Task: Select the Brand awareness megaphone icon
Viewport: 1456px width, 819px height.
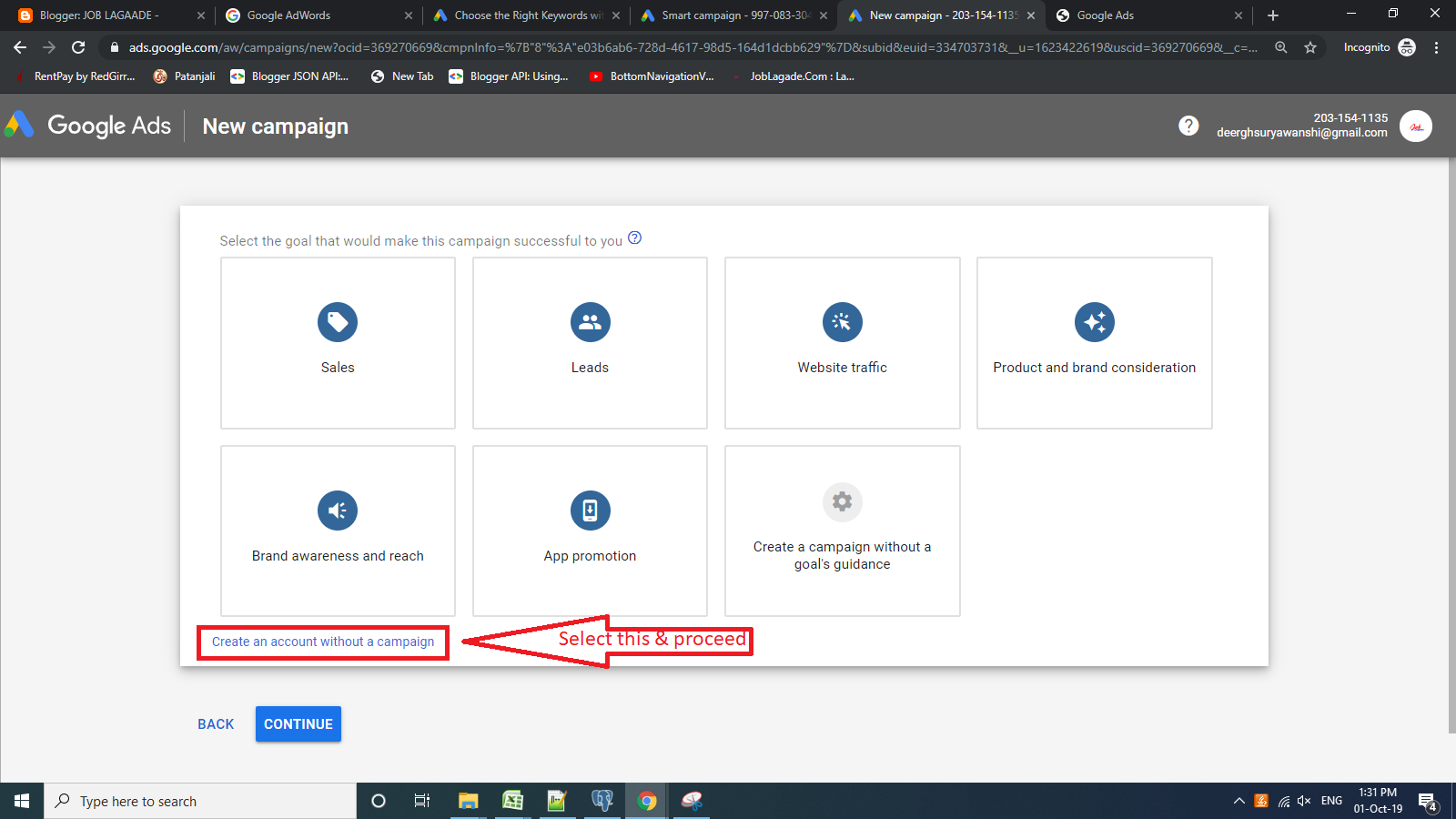Action: click(x=338, y=511)
